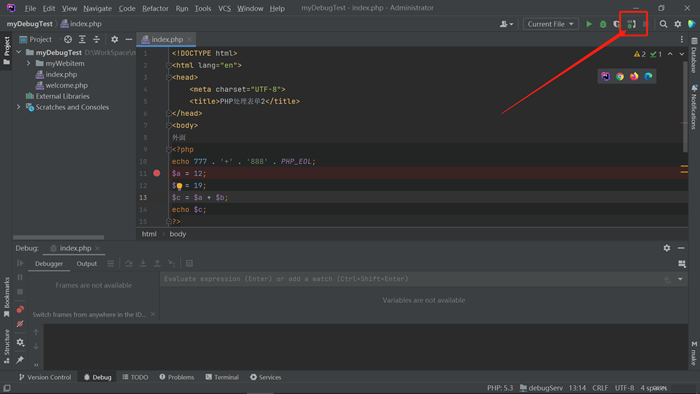Open Search Everywhere magnifier icon
The height and width of the screenshot is (394, 700).
(663, 24)
